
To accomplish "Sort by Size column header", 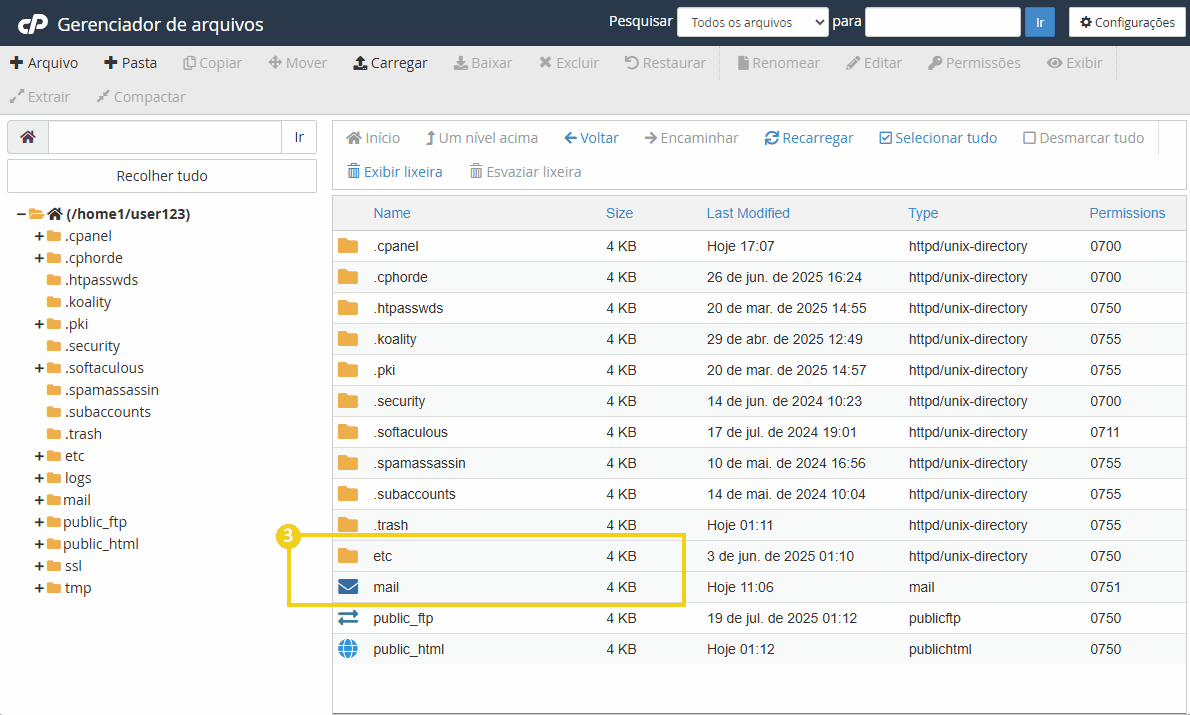I will [x=619, y=213].
